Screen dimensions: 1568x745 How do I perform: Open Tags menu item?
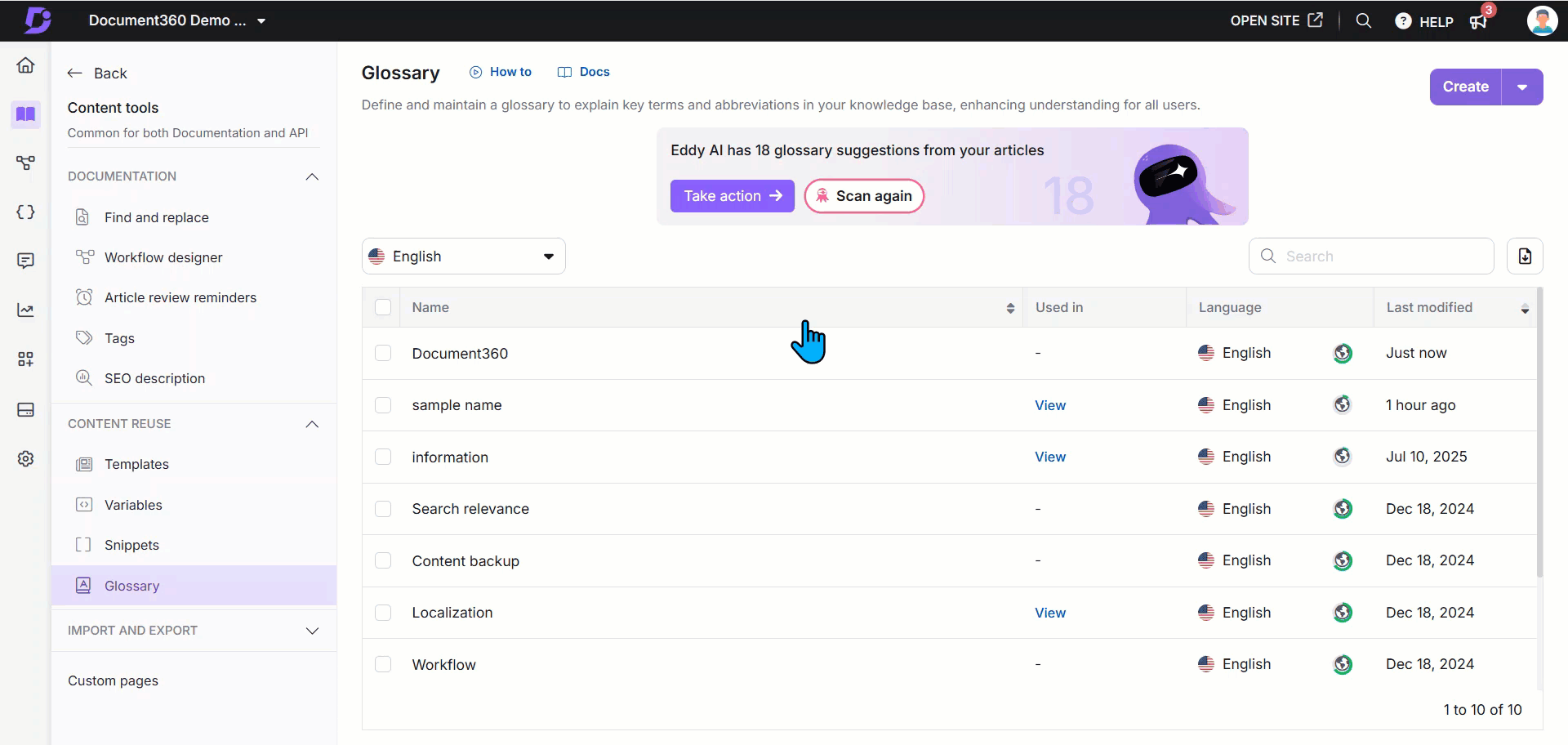(194, 338)
